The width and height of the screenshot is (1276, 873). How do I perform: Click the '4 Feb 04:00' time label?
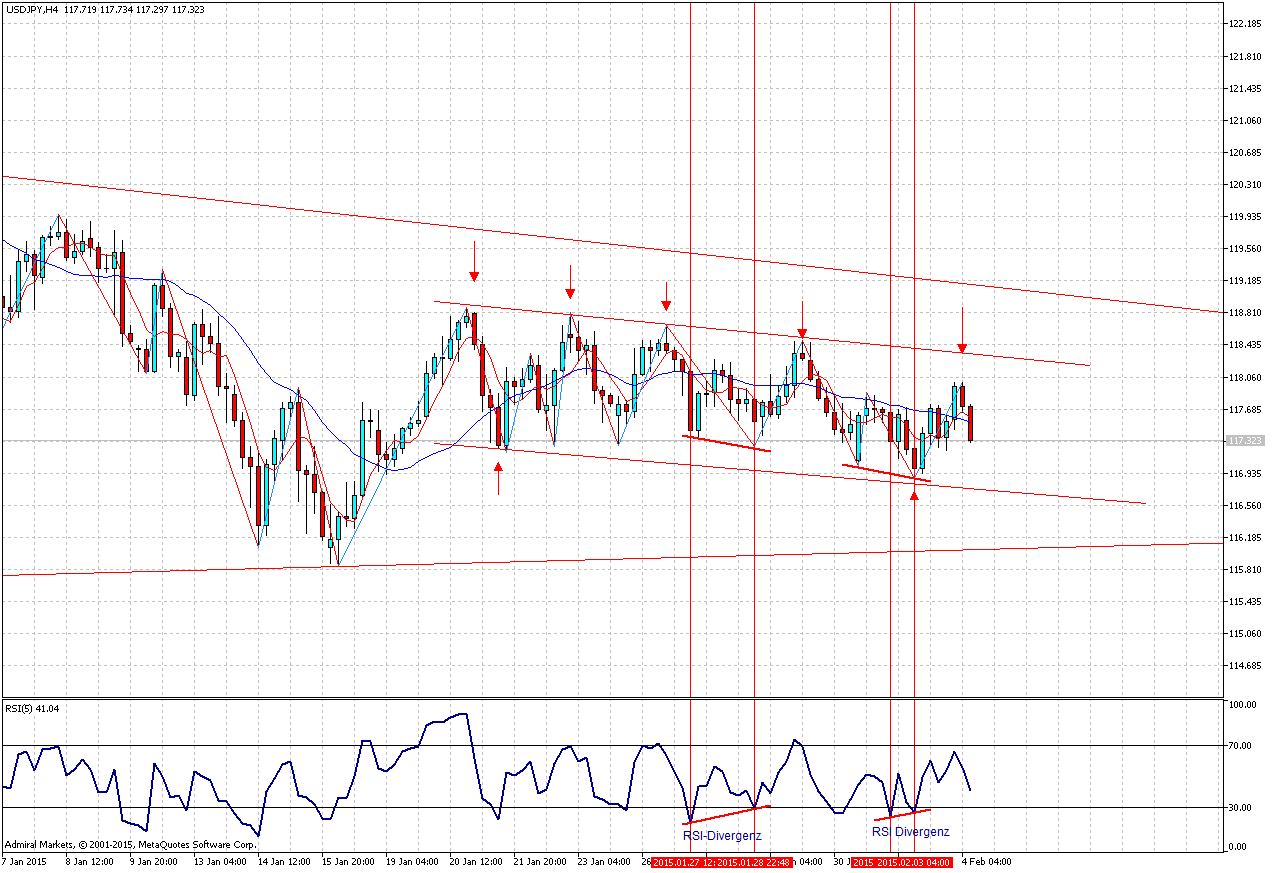tap(987, 861)
